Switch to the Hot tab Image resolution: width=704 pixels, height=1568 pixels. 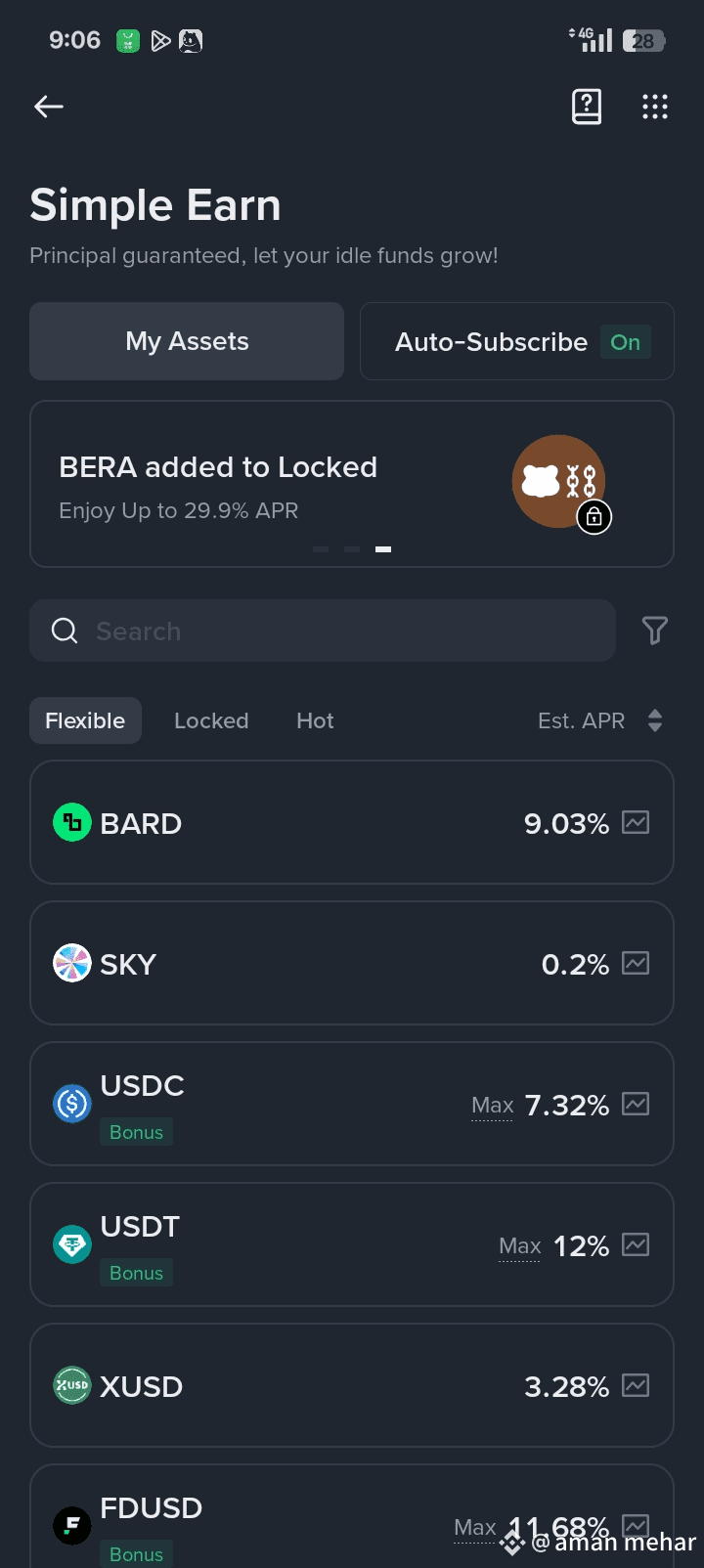pos(315,720)
